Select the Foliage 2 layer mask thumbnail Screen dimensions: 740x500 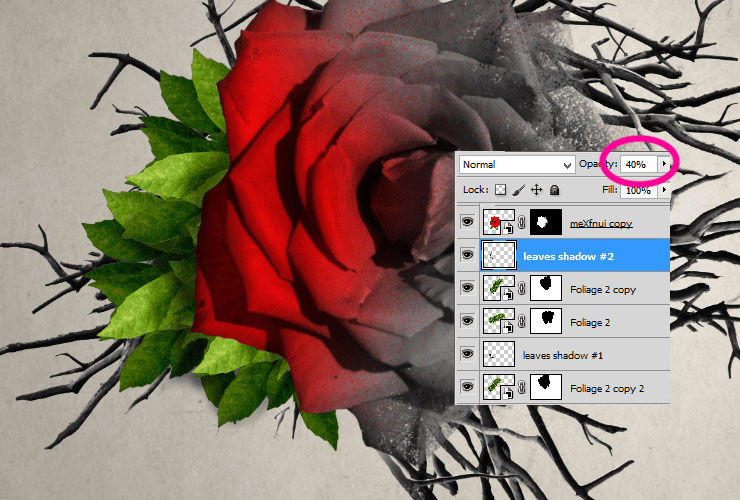click(546, 321)
